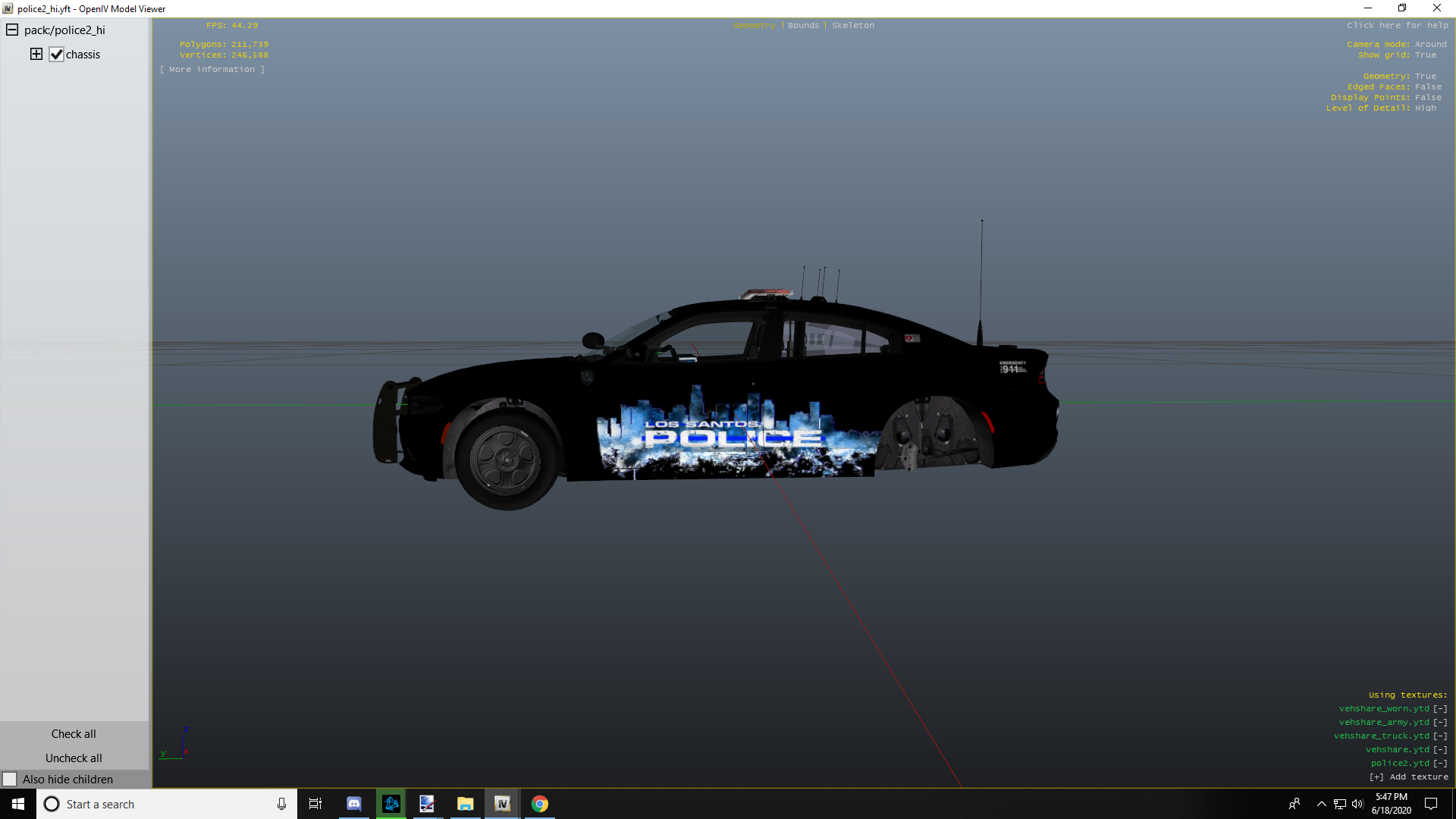Uncheck the chassis visibility checkbox

click(x=57, y=55)
